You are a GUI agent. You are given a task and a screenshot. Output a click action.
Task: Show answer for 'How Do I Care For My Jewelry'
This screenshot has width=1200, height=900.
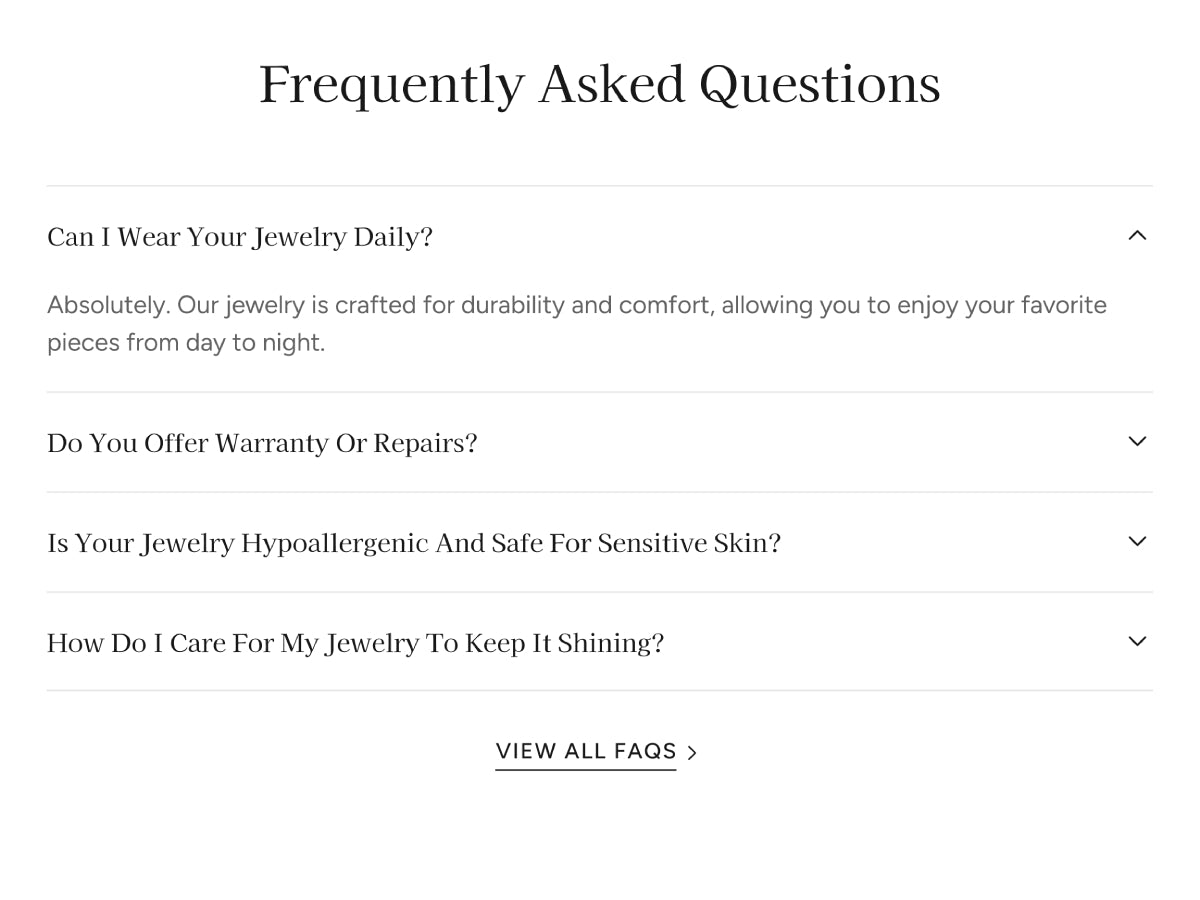355,643
